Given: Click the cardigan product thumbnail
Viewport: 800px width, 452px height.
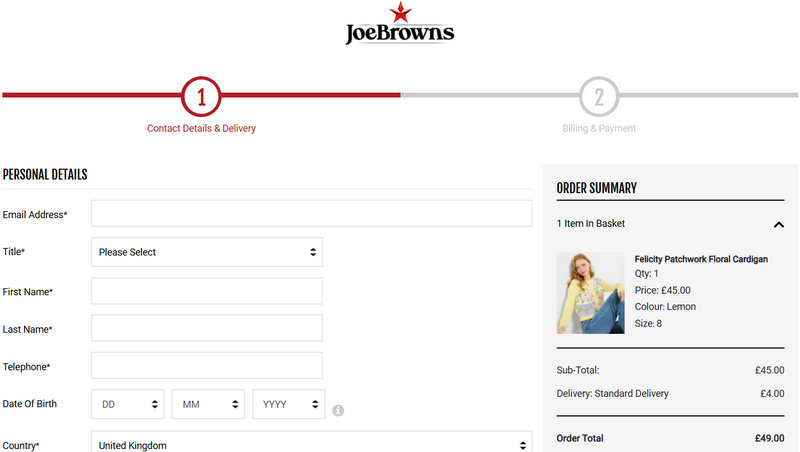Looking at the screenshot, I should [590, 292].
